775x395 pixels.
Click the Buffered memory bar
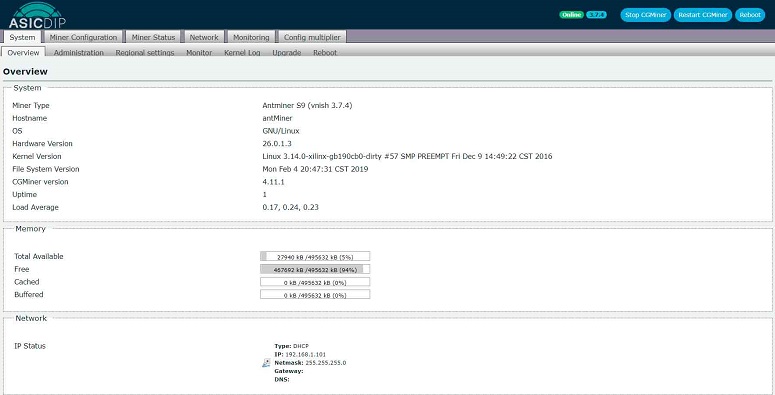tap(315, 295)
